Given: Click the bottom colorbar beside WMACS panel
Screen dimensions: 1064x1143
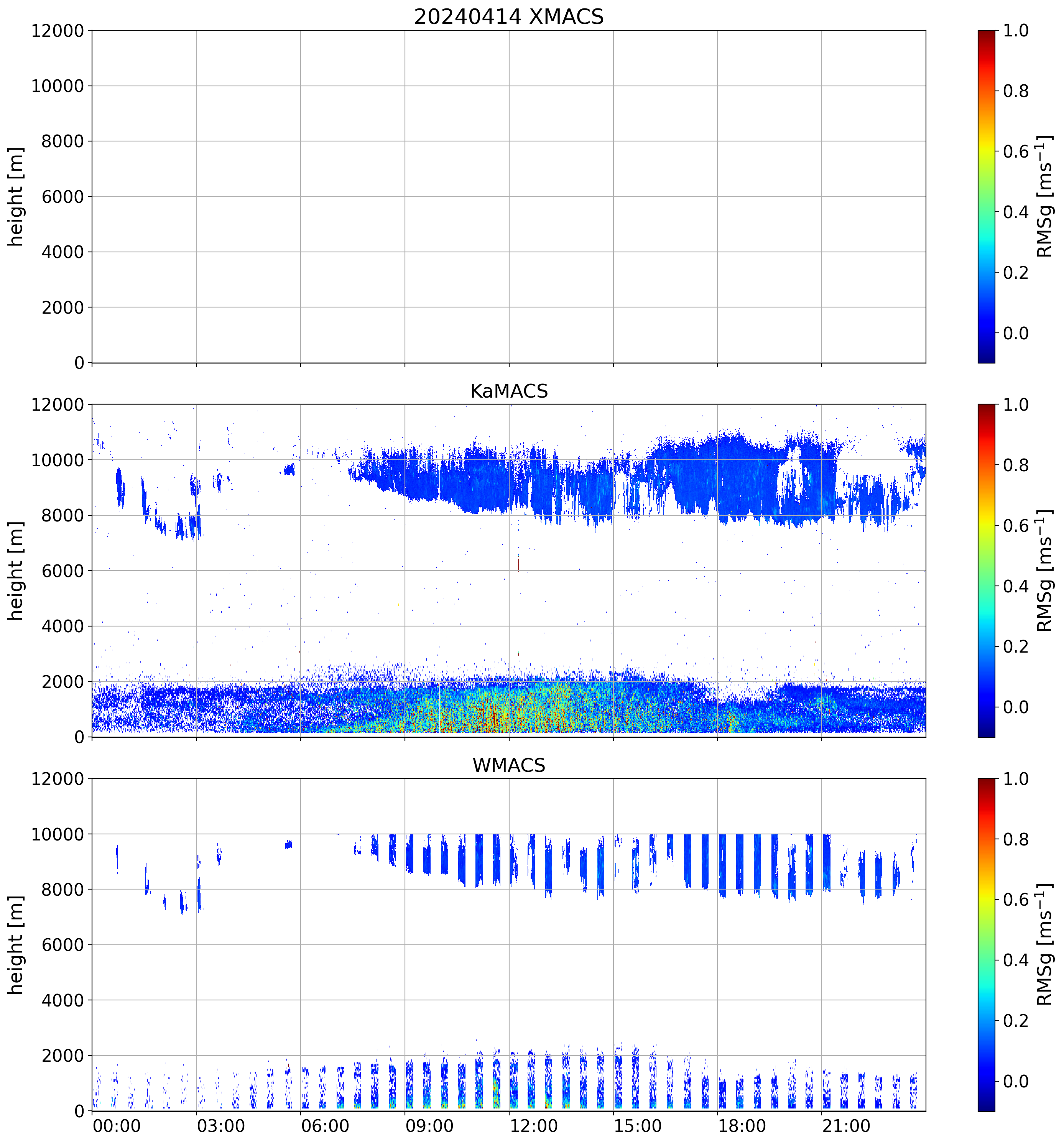Looking at the screenshot, I should pyautogui.click(x=986, y=945).
